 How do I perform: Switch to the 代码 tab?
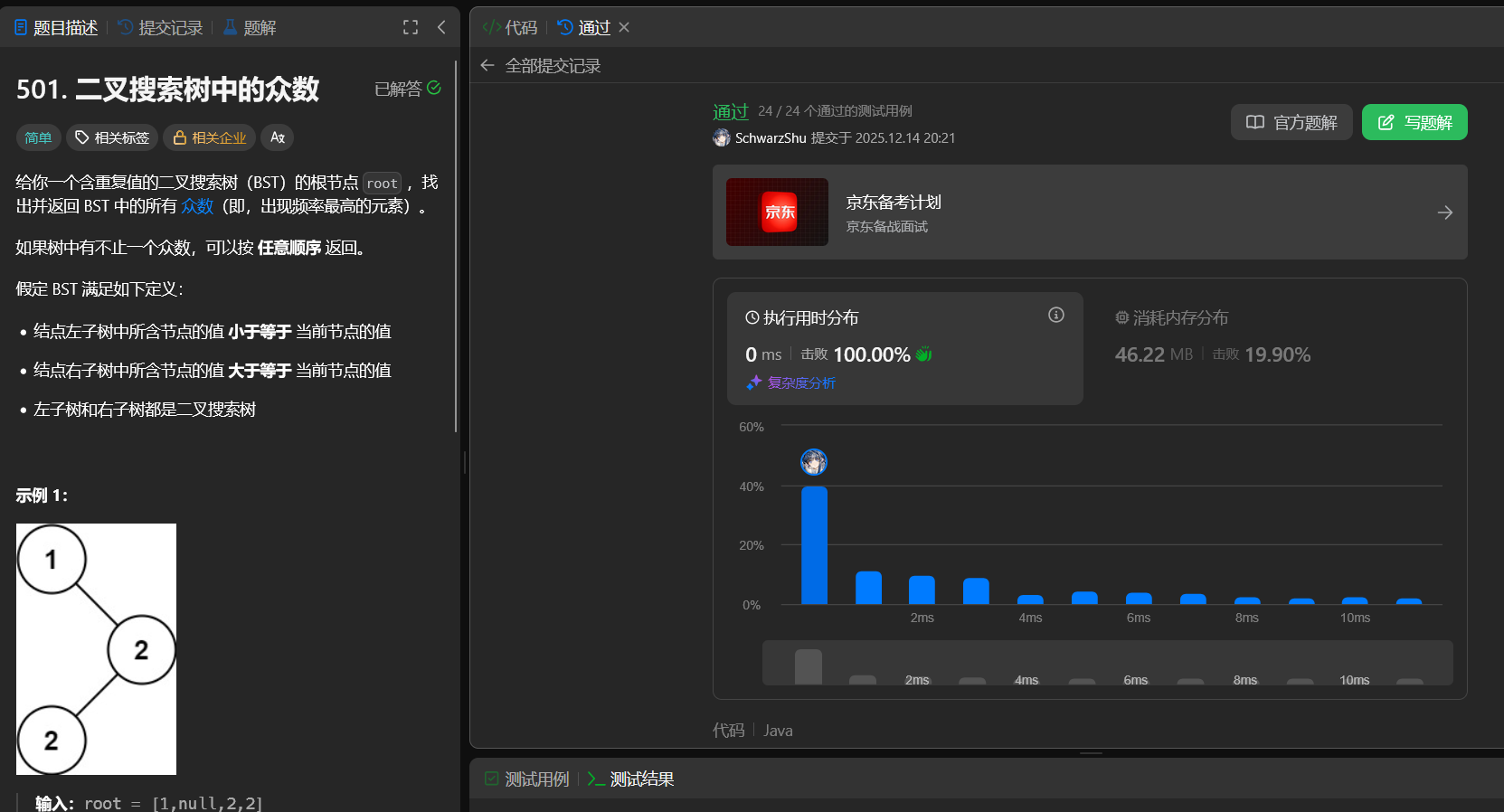click(x=511, y=28)
